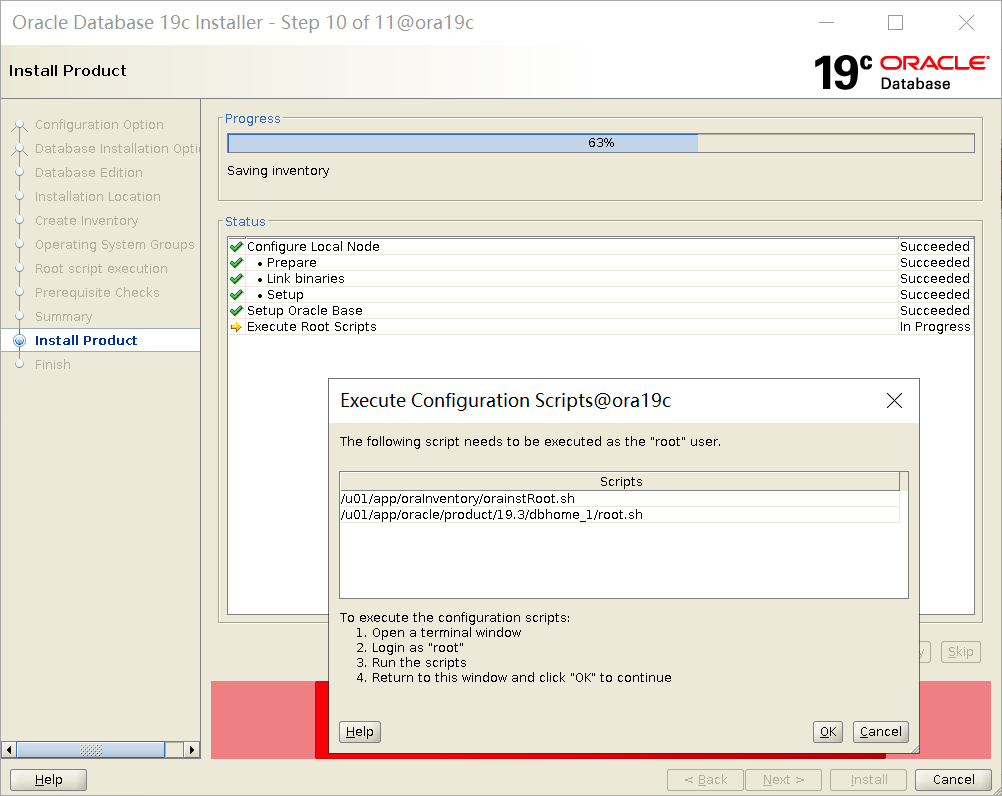Image resolution: width=1002 pixels, height=796 pixels.
Task: Click green check next to Prepare
Action: point(236,263)
